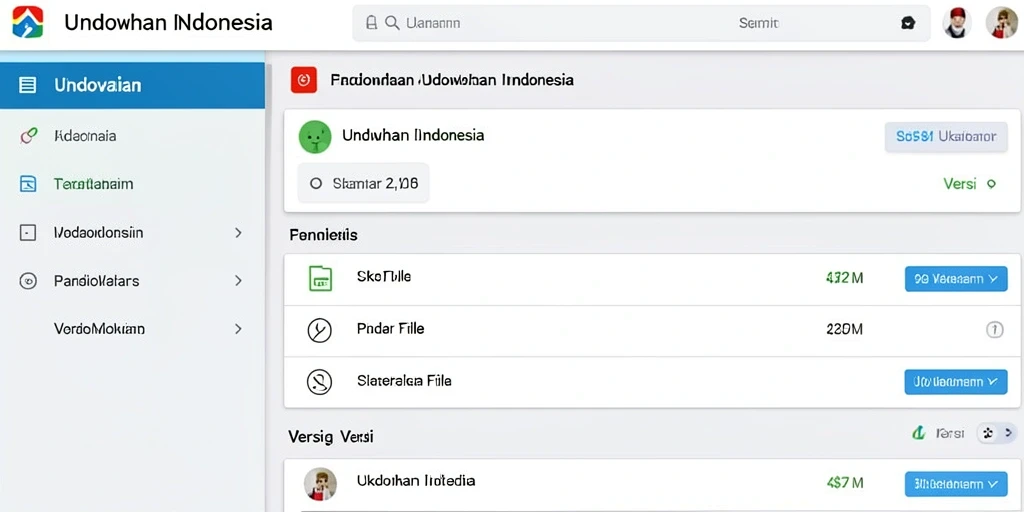This screenshot has width=1024, height=512.
Task: Click the Semit text in search bar
Action: 758,24
